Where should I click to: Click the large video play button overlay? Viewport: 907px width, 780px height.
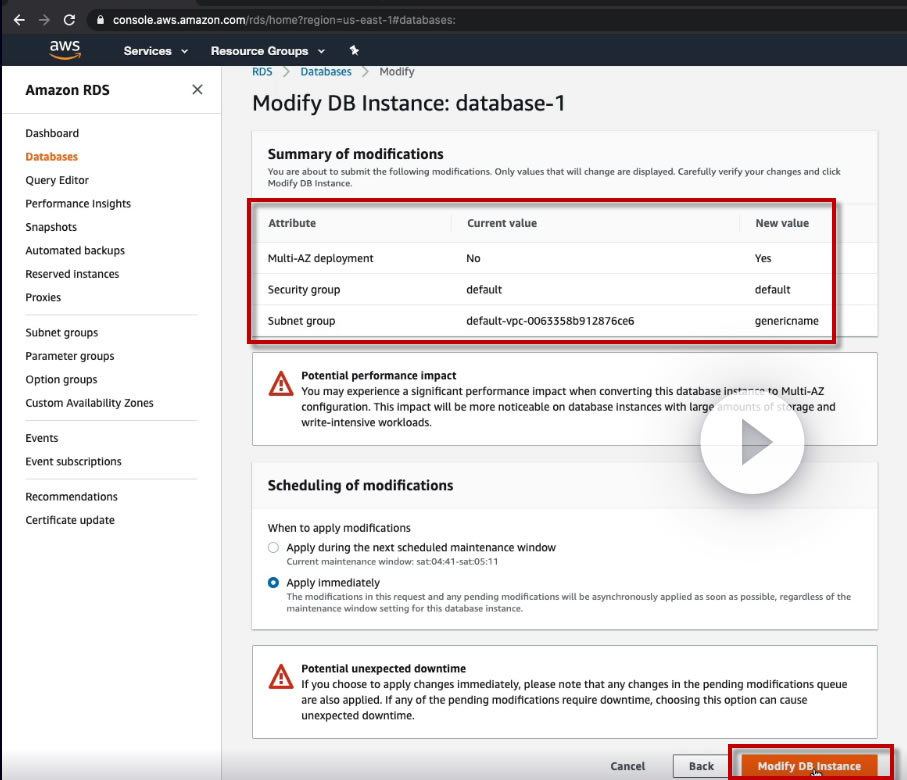click(x=752, y=442)
